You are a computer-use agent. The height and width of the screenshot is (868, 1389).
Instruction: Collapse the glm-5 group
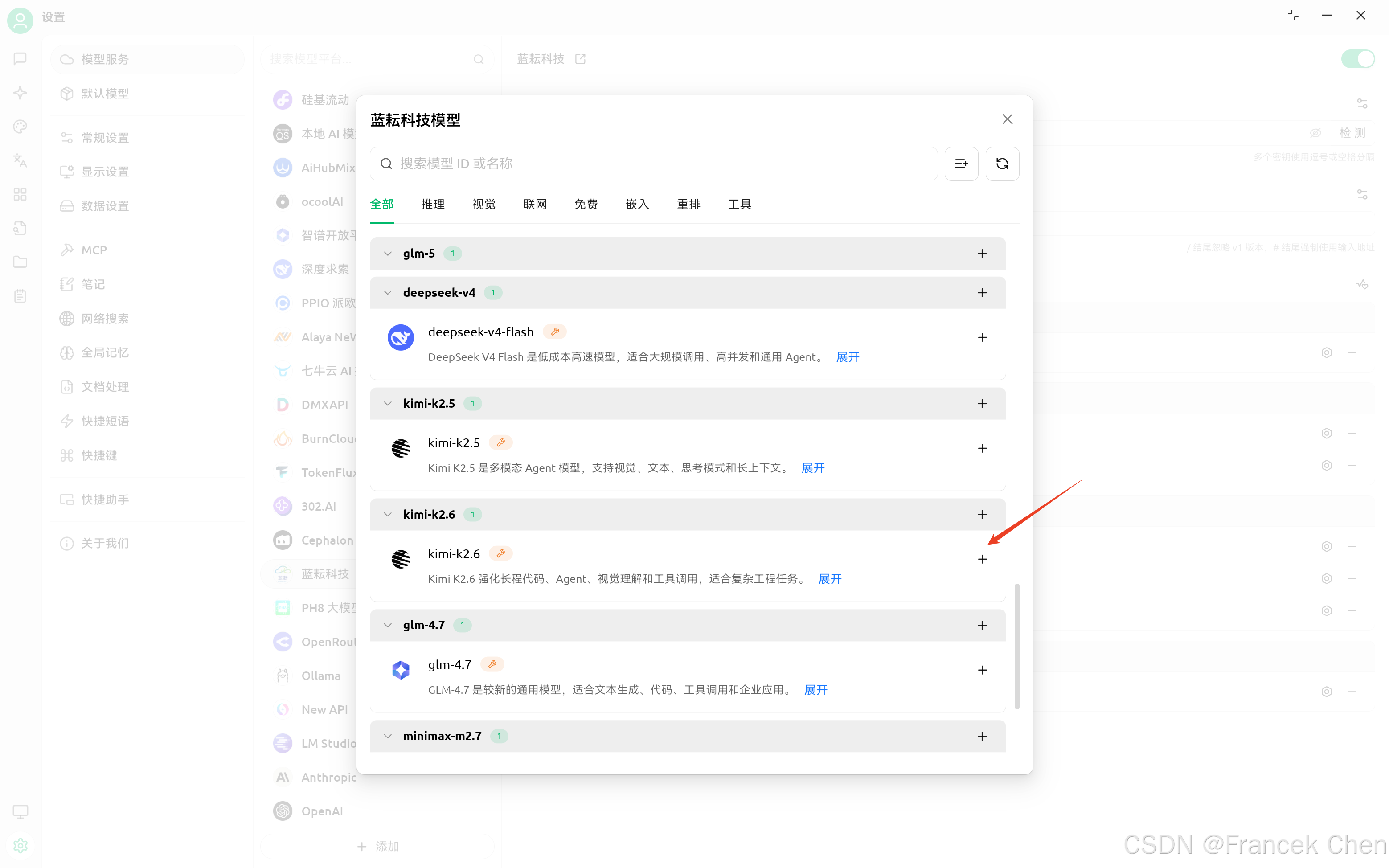tap(388, 254)
